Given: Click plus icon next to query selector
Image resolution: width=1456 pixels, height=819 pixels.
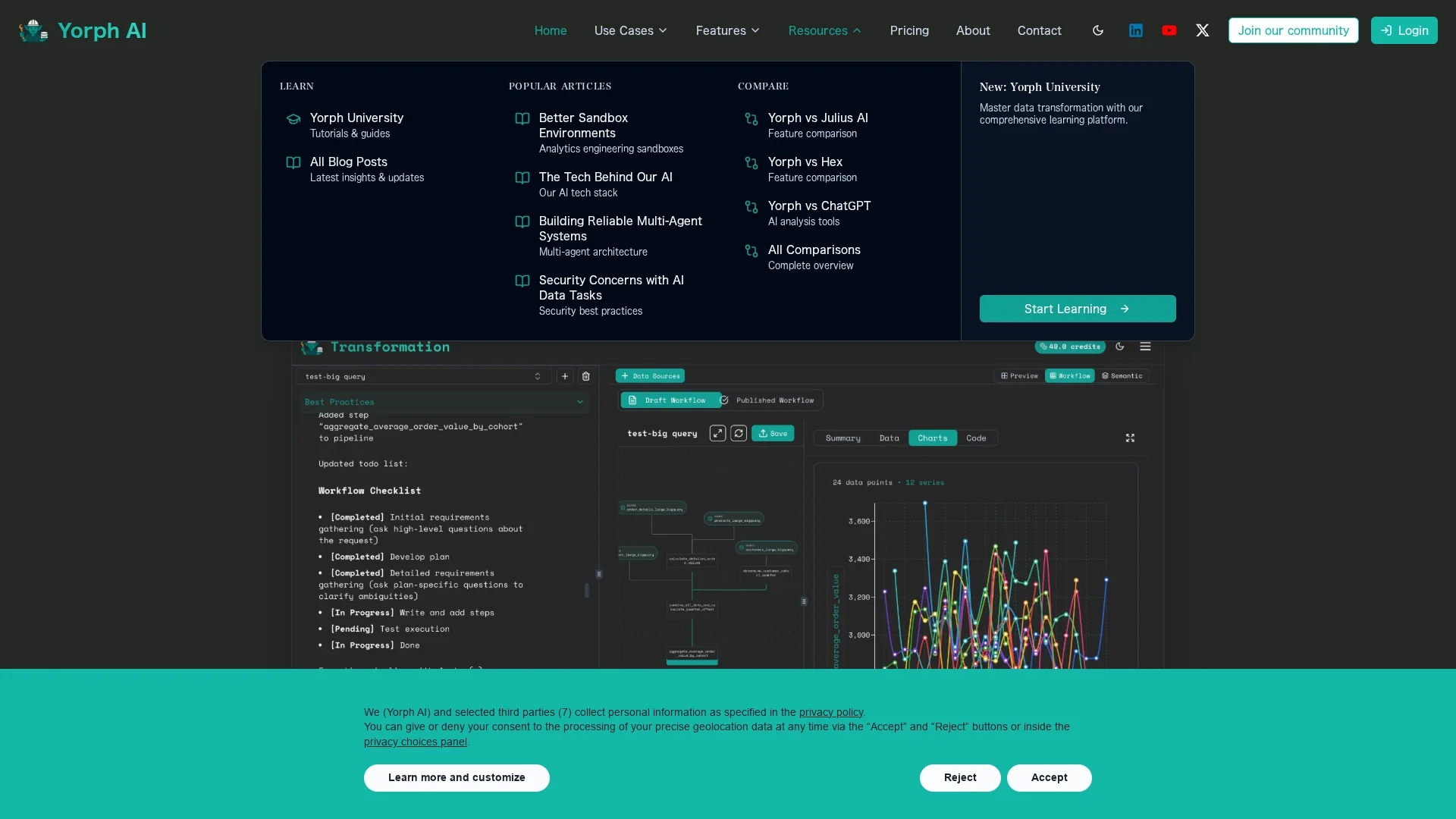Looking at the screenshot, I should pos(565,376).
